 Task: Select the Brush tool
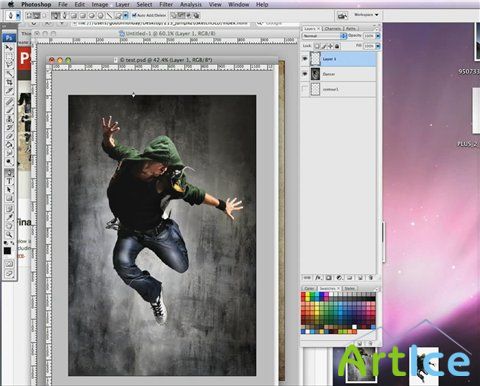click(x=9, y=110)
